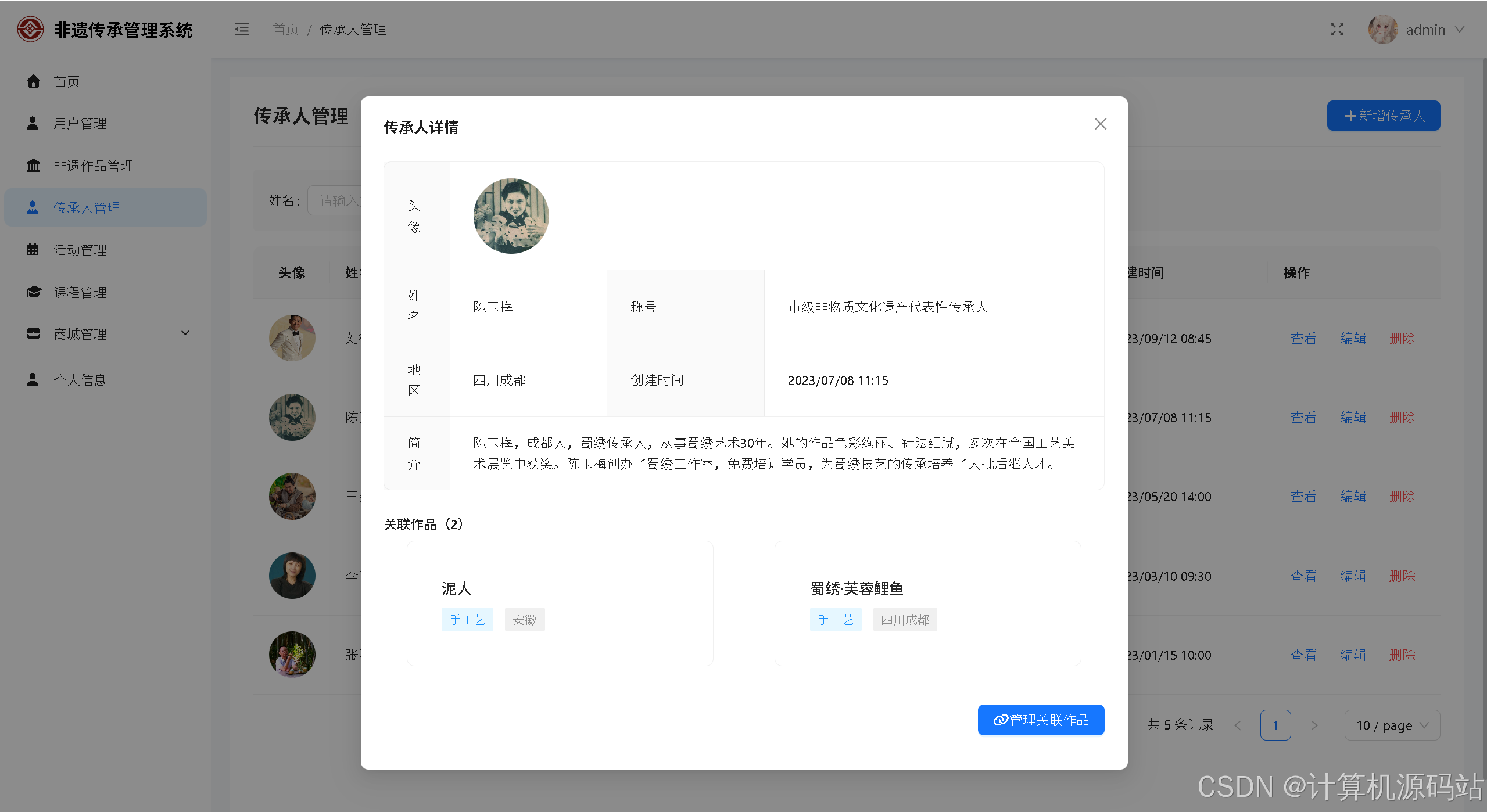Click the home icon in the sidebar
Screen dimensions: 1487x812
[x=33, y=81]
